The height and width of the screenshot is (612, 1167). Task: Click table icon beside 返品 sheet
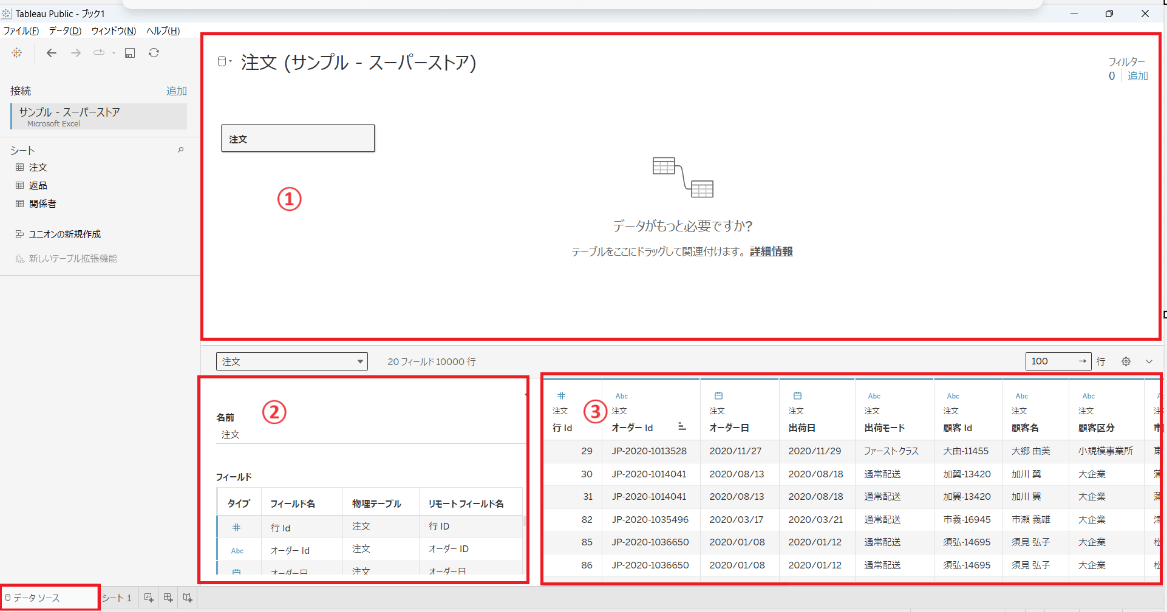click(20, 185)
